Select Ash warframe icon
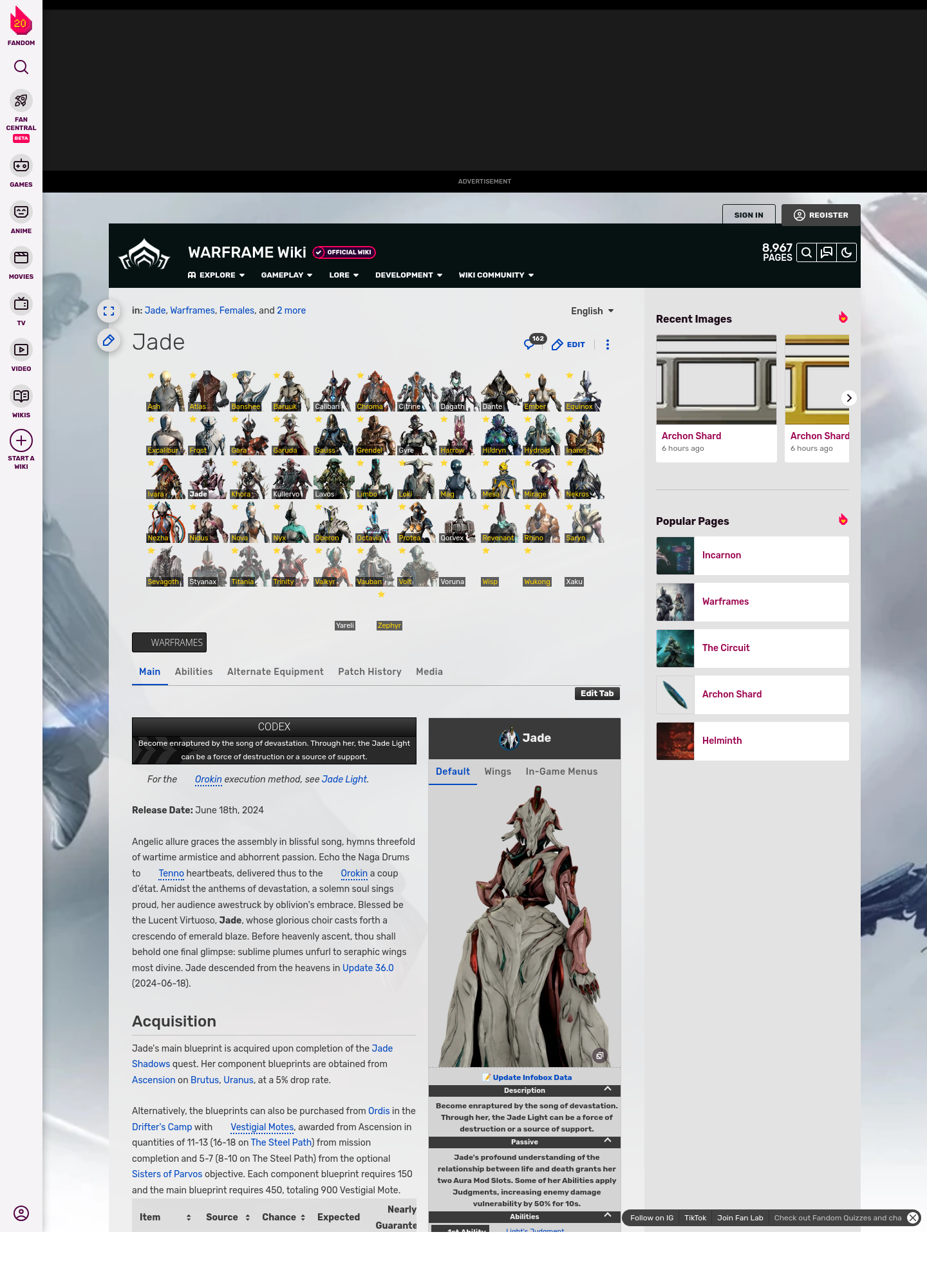Image resolution: width=927 pixels, height=1288 pixels. click(x=165, y=391)
